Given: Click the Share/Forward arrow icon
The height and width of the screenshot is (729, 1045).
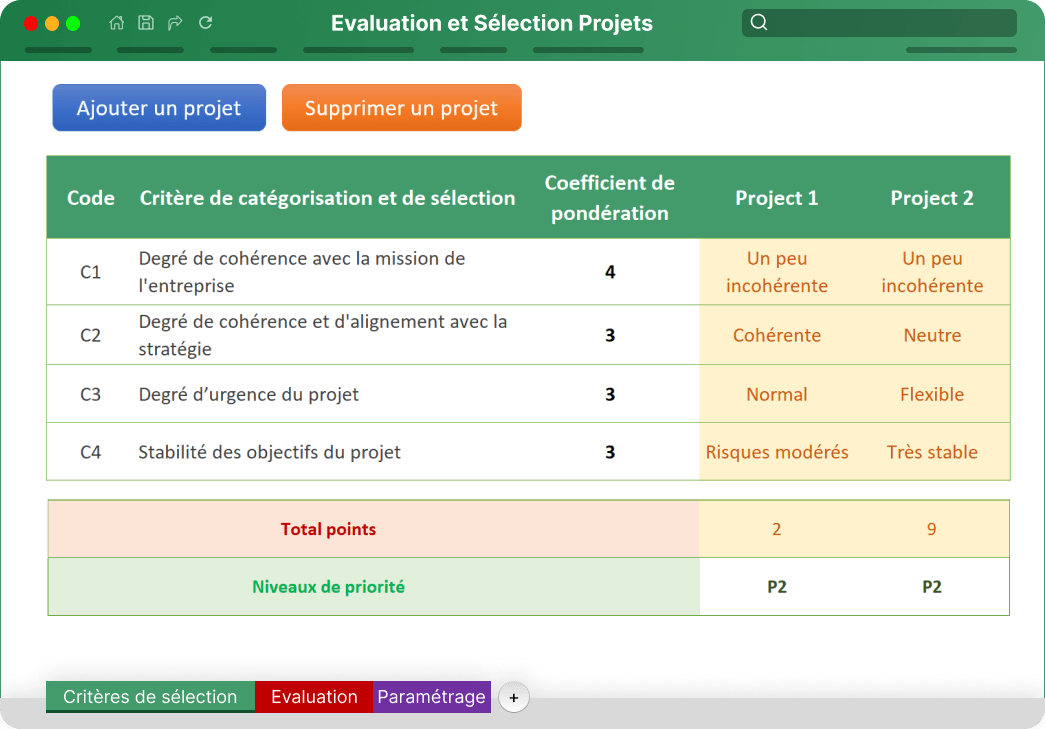Looking at the screenshot, I should coord(175,22).
